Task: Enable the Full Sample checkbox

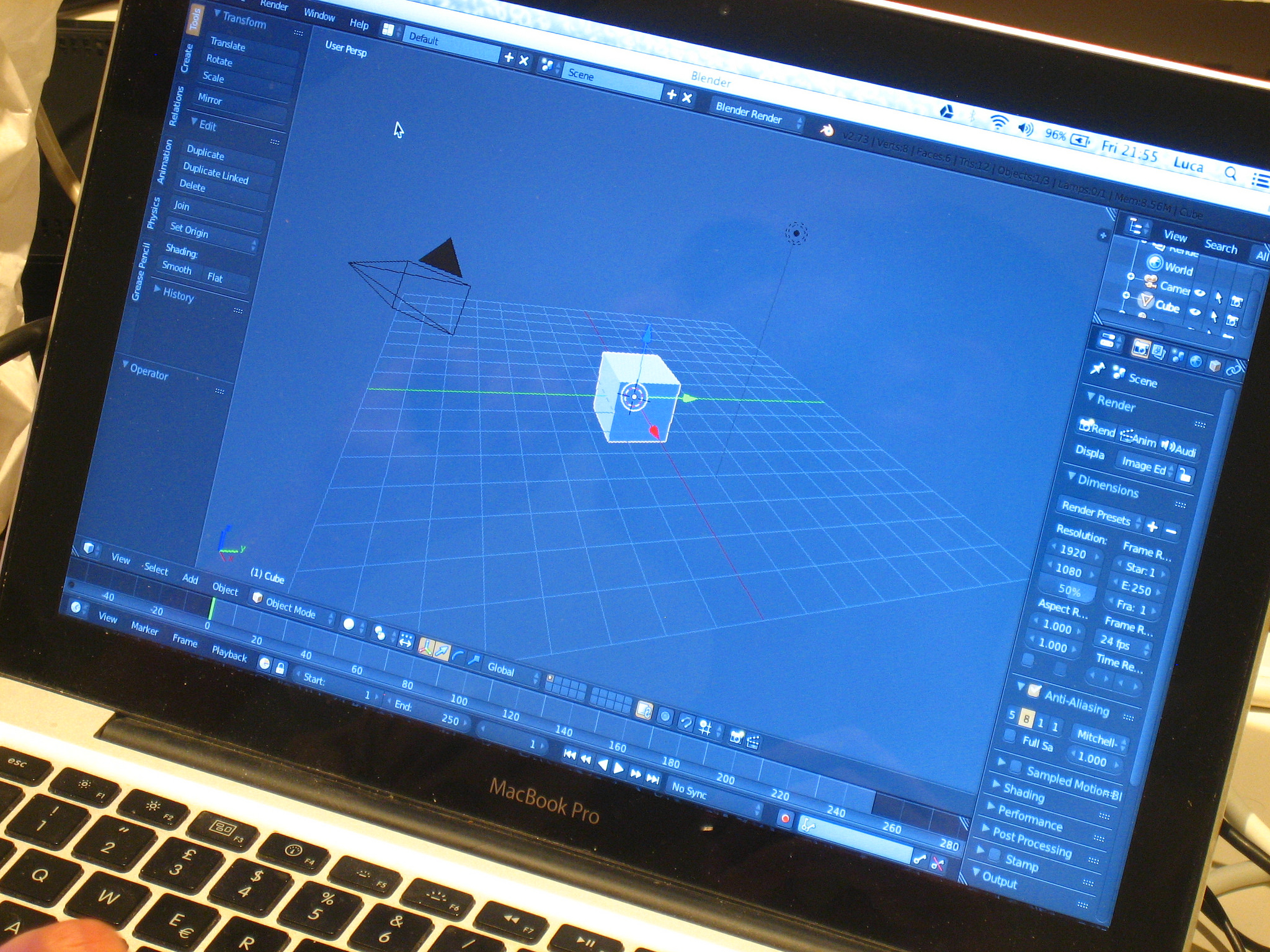Action: (1010, 736)
